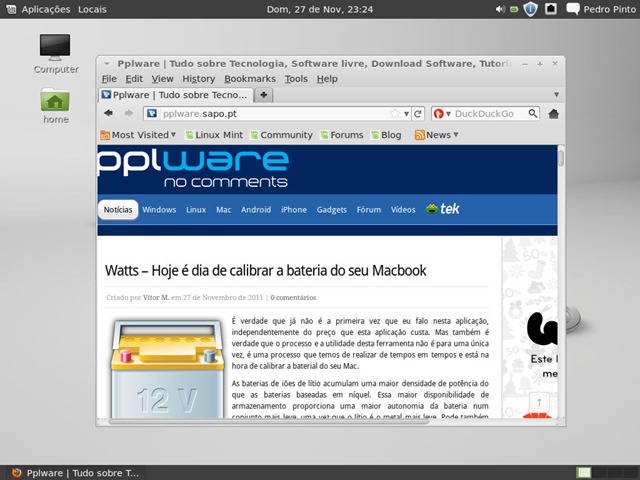Click the volume speaker icon in panel
The width and height of the screenshot is (640, 480).
[x=500, y=9]
